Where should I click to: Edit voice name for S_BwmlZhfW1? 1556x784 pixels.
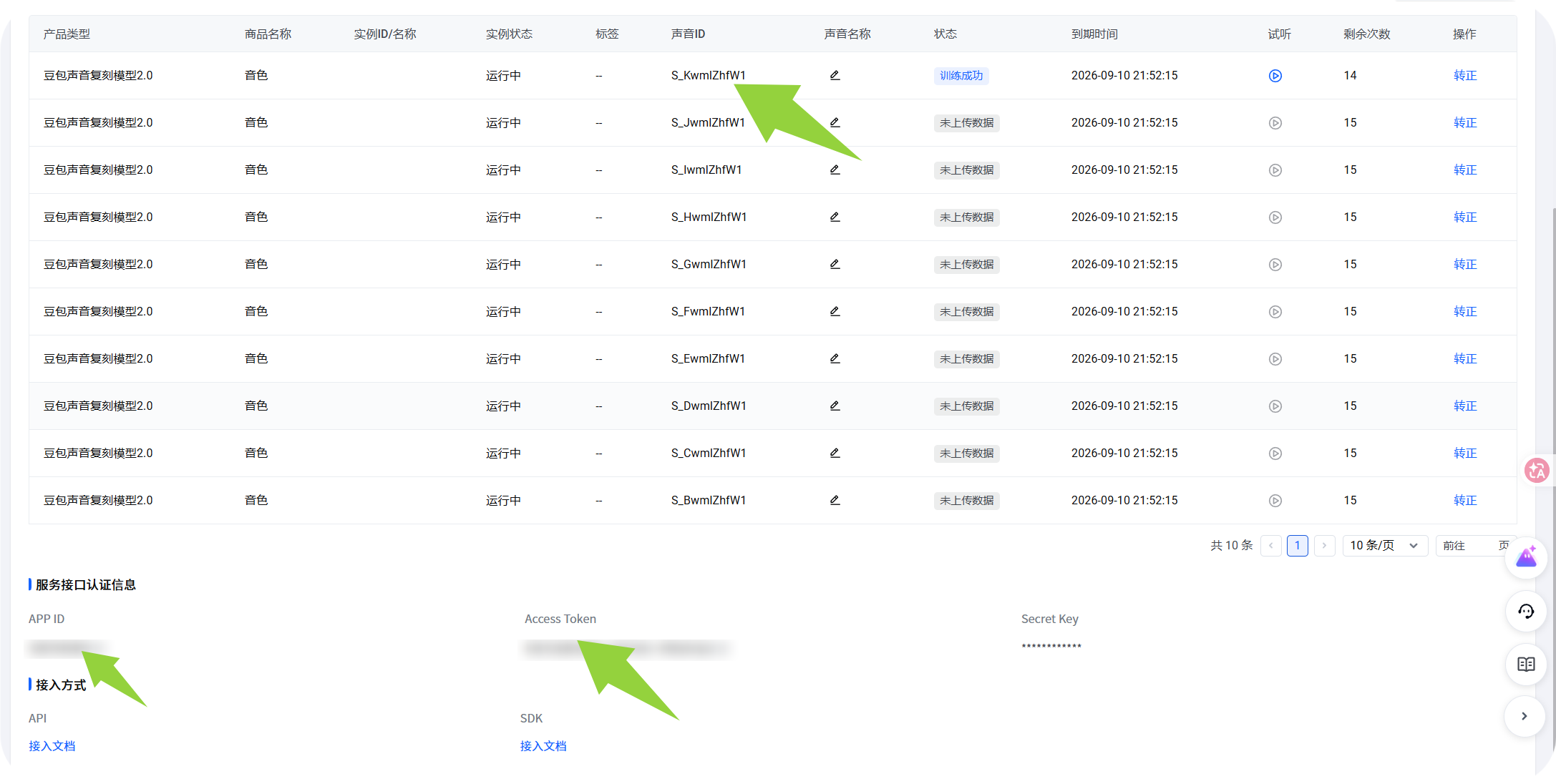click(835, 500)
